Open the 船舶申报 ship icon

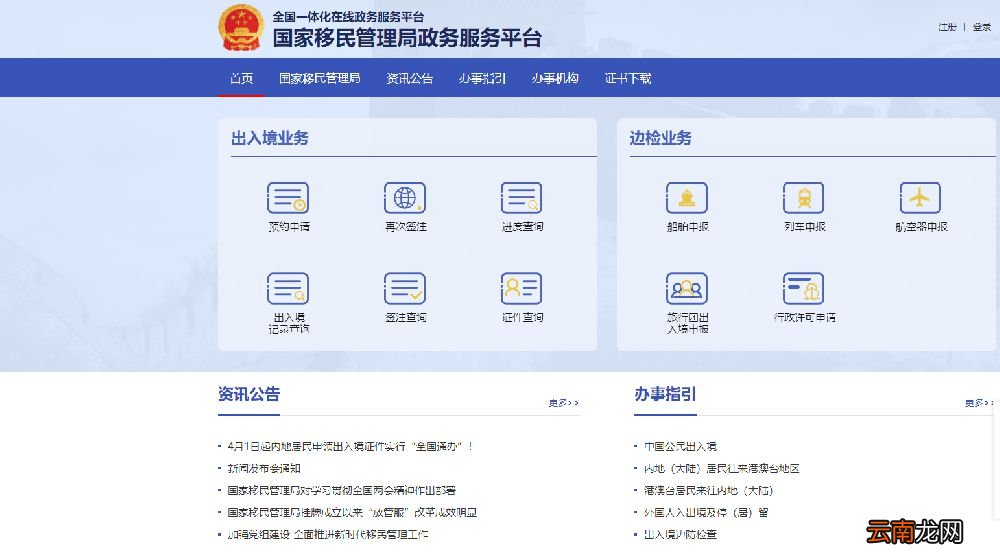687,198
